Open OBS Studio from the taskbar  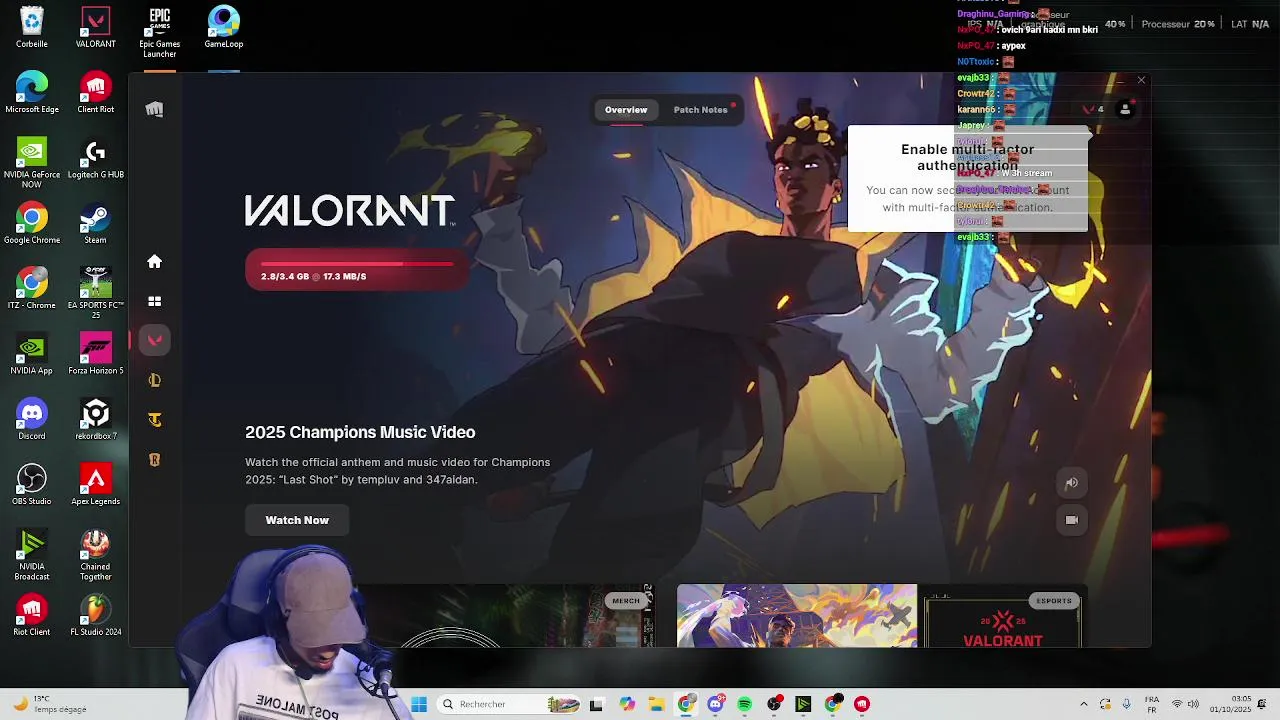[x=774, y=704]
